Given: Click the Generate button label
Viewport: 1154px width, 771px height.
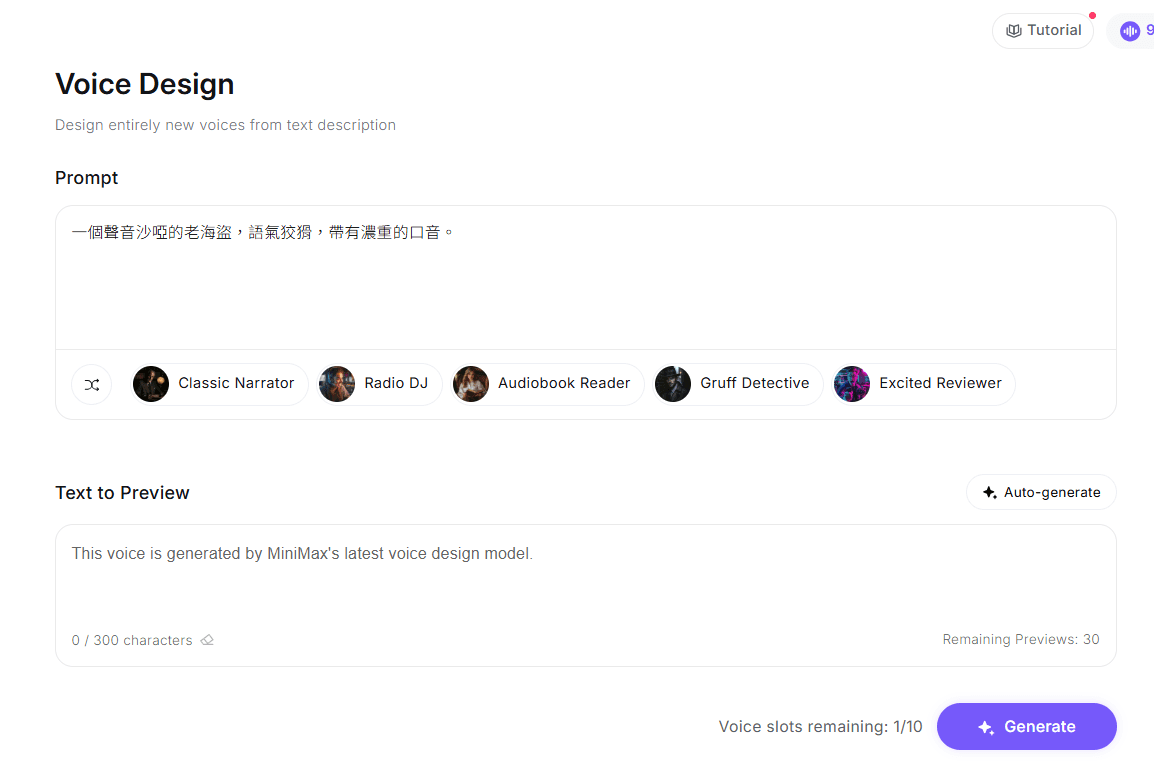Looking at the screenshot, I should [x=1040, y=727].
